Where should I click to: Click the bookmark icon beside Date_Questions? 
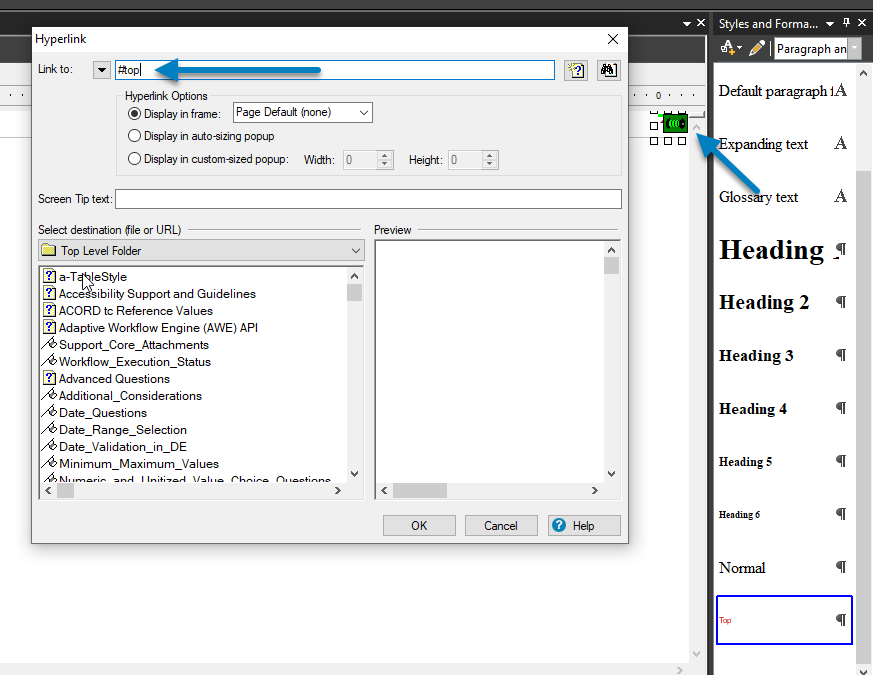click(x=50, y=412)
